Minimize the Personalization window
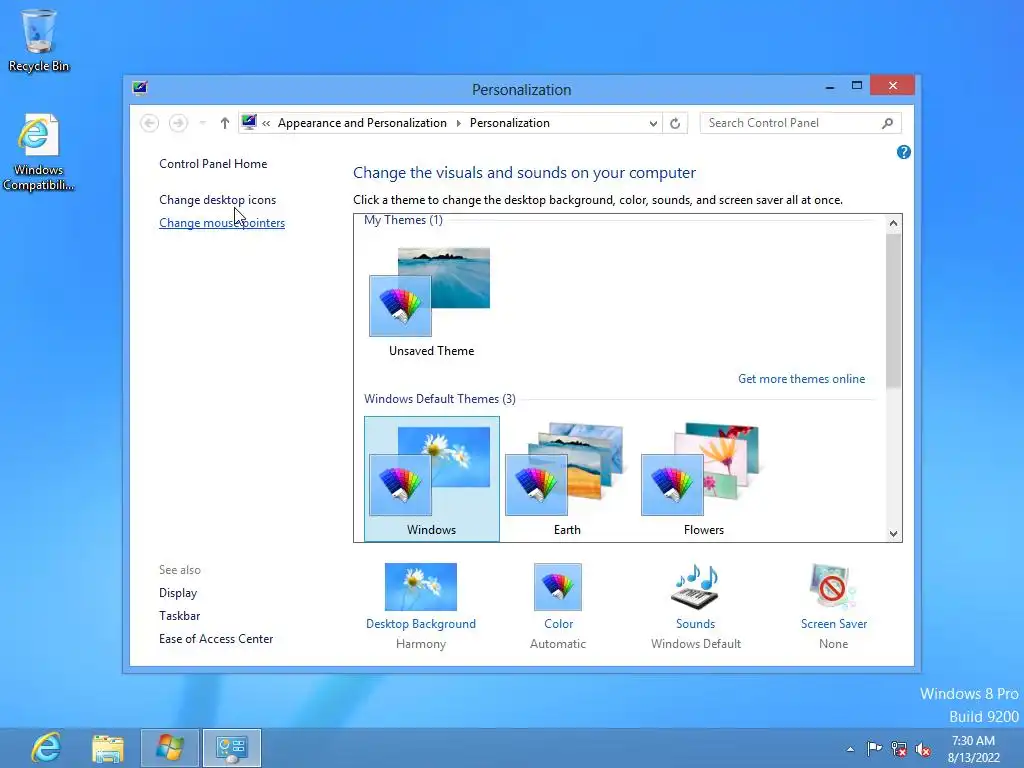 coord(829,86)
